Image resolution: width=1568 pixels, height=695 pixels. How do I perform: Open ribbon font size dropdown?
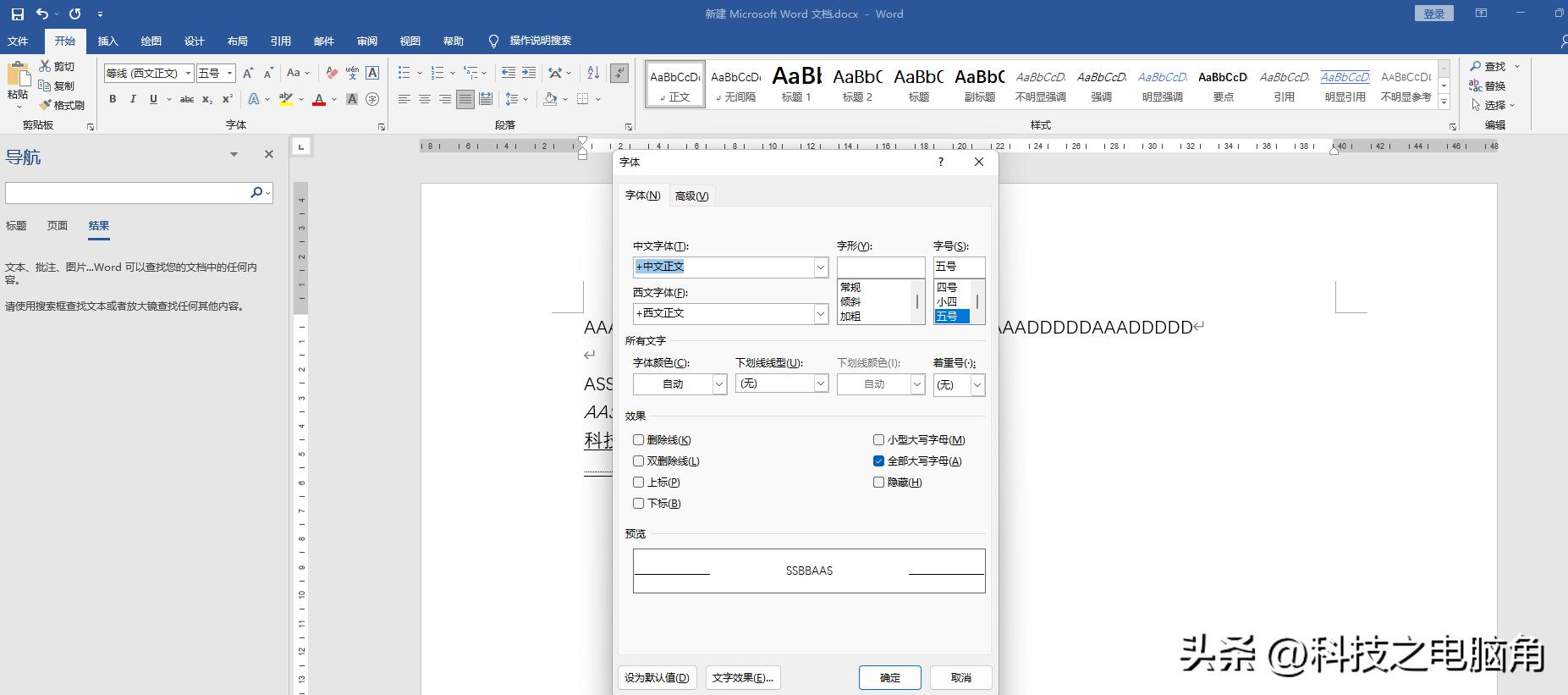[229, 74]
